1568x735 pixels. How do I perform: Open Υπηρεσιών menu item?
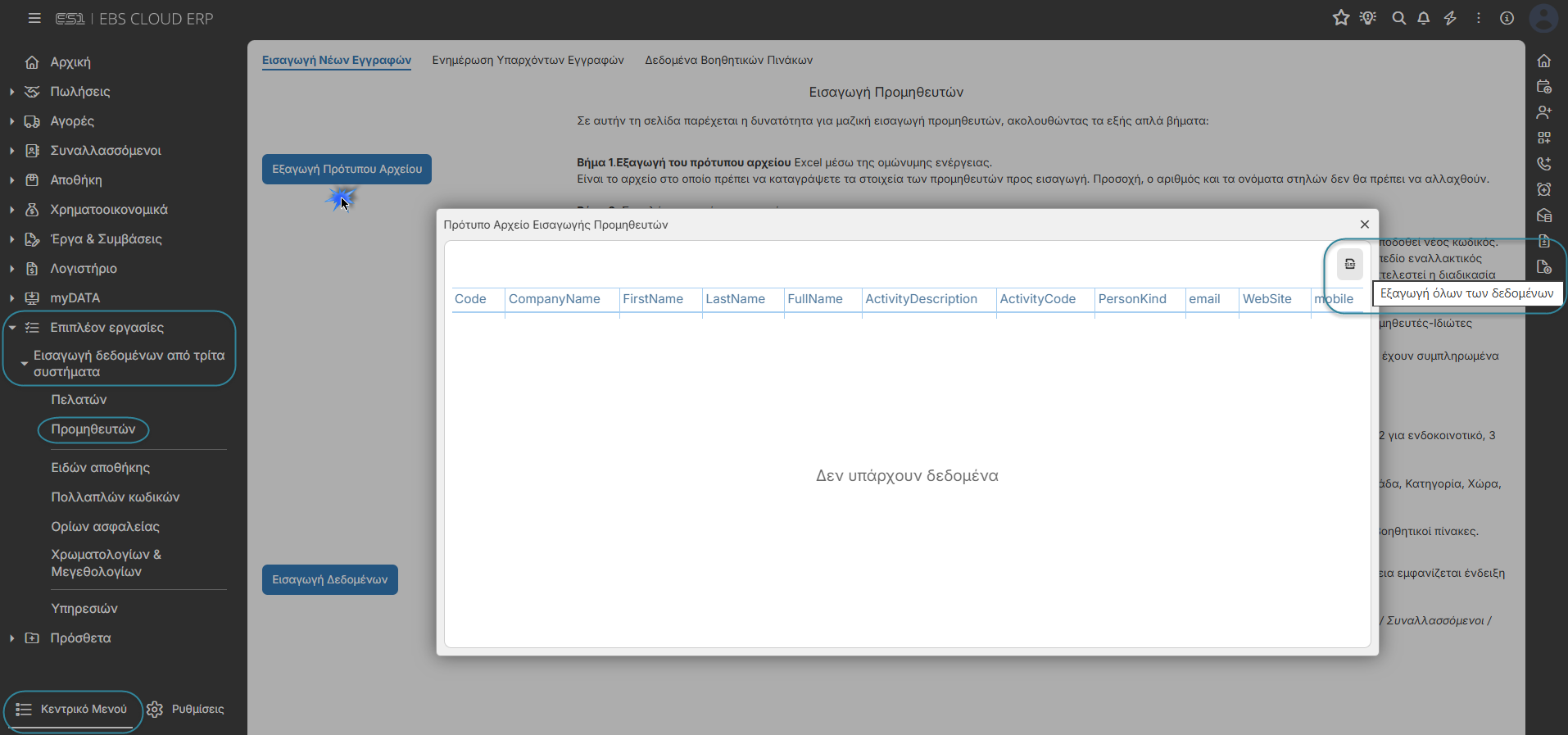click(84, 609)
